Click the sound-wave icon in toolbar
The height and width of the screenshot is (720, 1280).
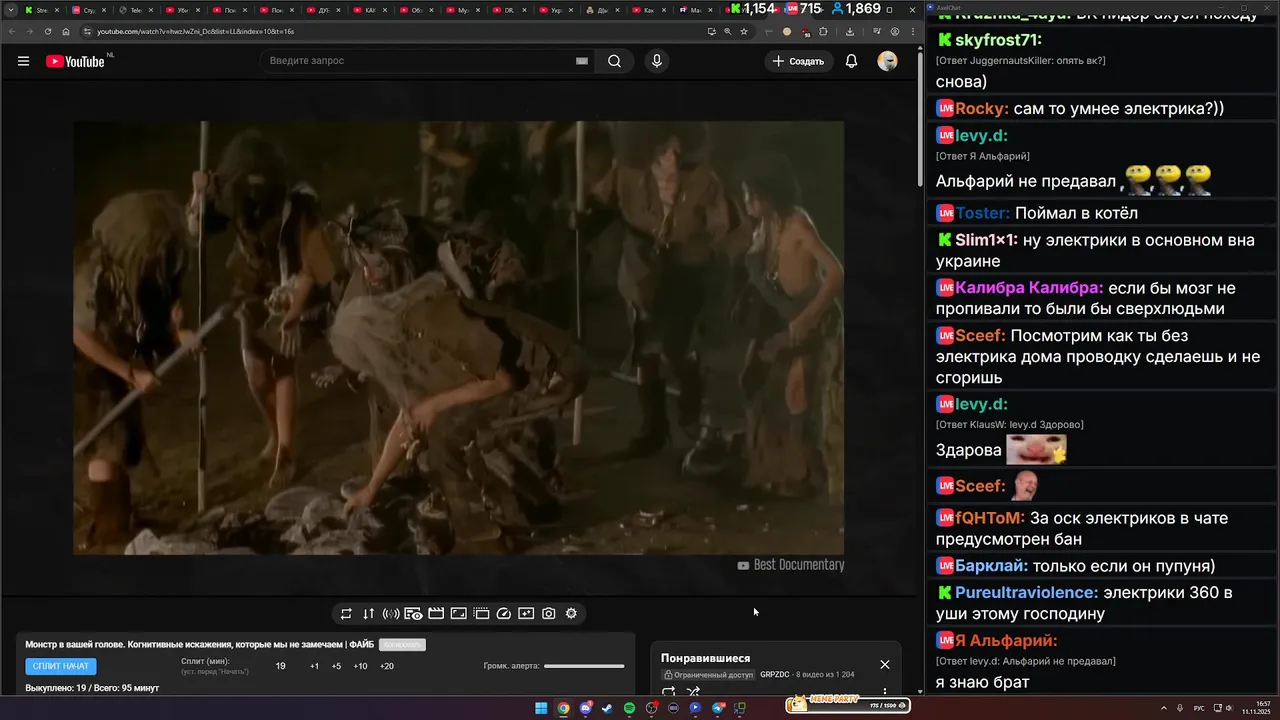(x=391, y=614)
